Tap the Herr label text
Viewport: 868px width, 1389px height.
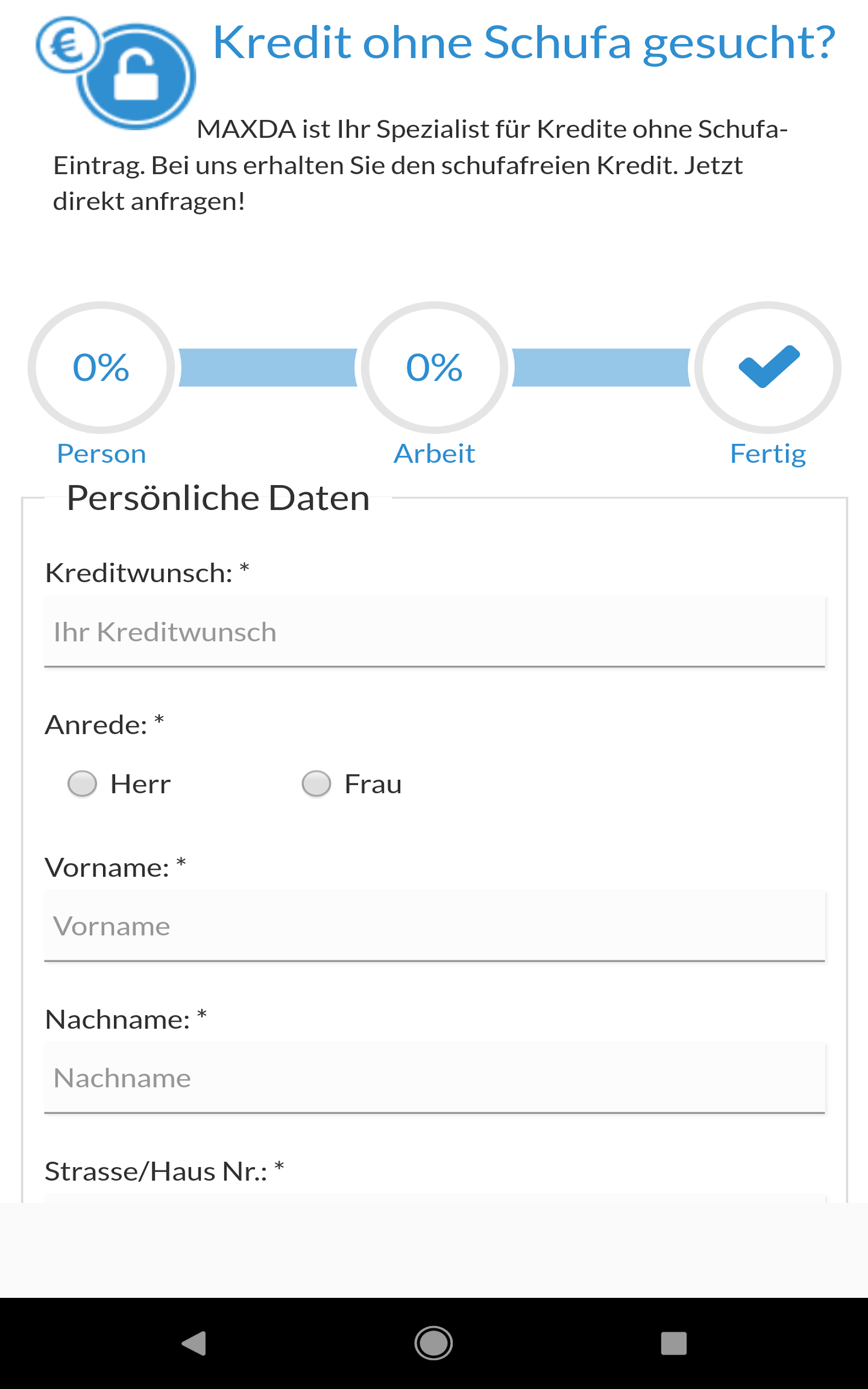tap(140, 784)
